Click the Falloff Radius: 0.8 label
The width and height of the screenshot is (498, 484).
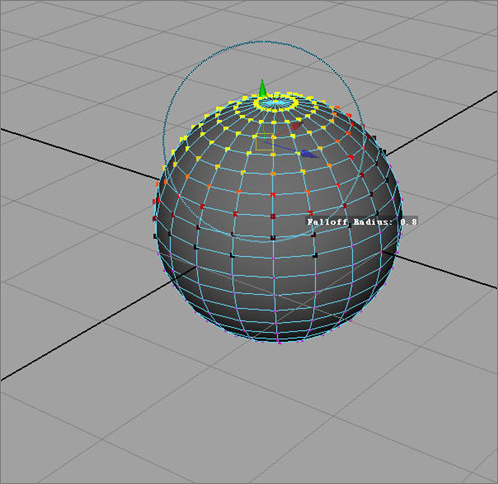[362, 222]
